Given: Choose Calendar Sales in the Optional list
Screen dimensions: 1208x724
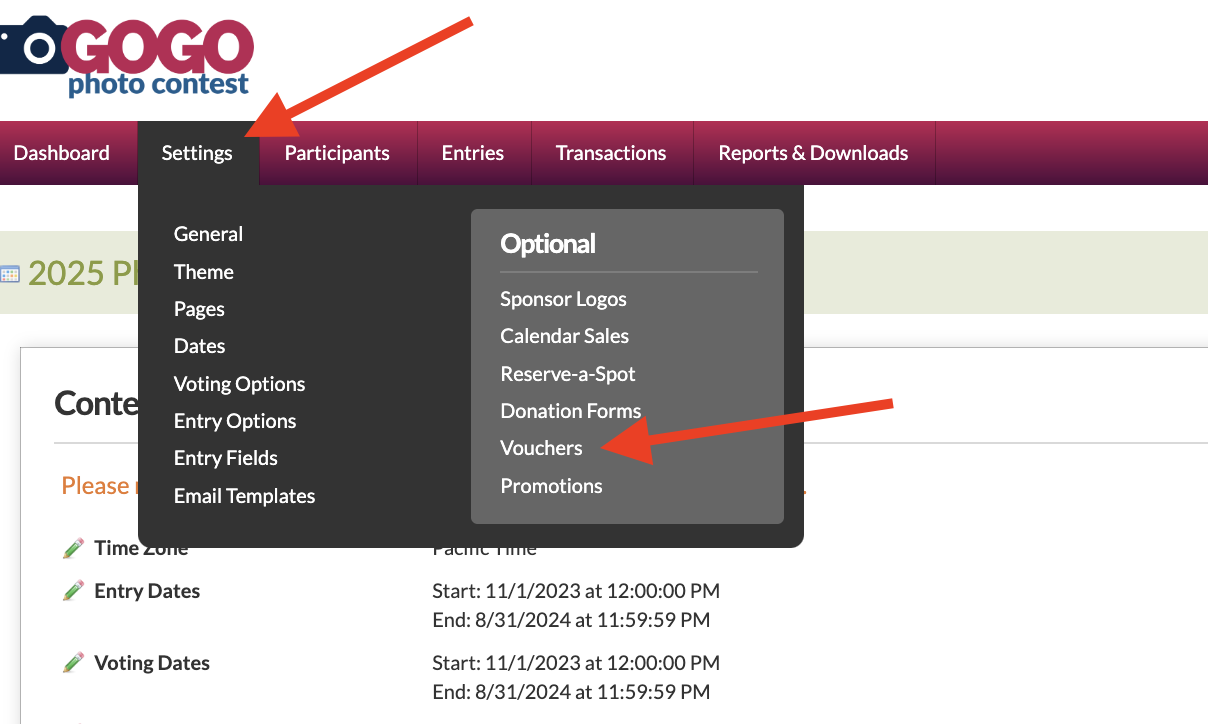Looking at the screenshot, I should [x=564, y=336].
